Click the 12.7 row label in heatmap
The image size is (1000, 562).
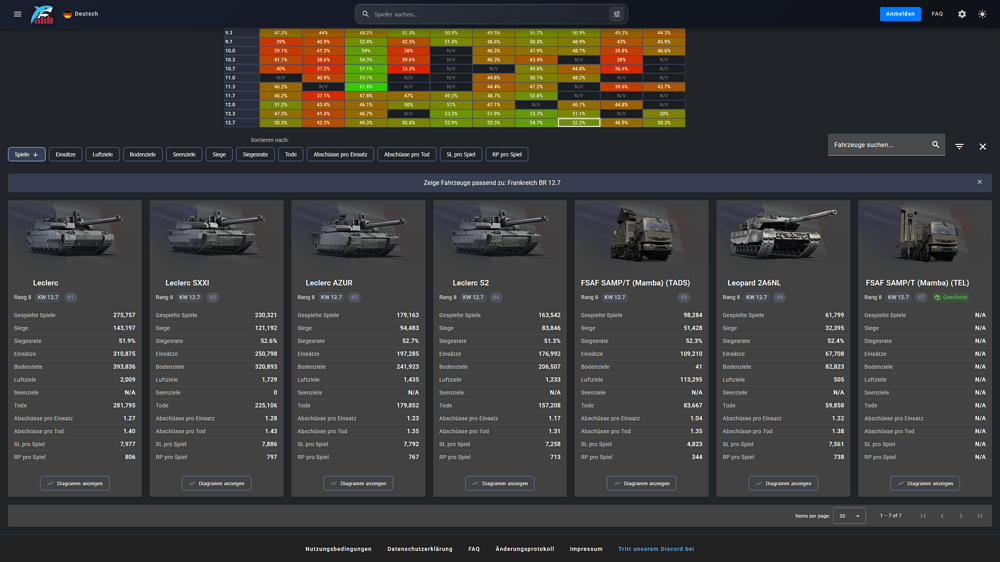tap(230, 122)
